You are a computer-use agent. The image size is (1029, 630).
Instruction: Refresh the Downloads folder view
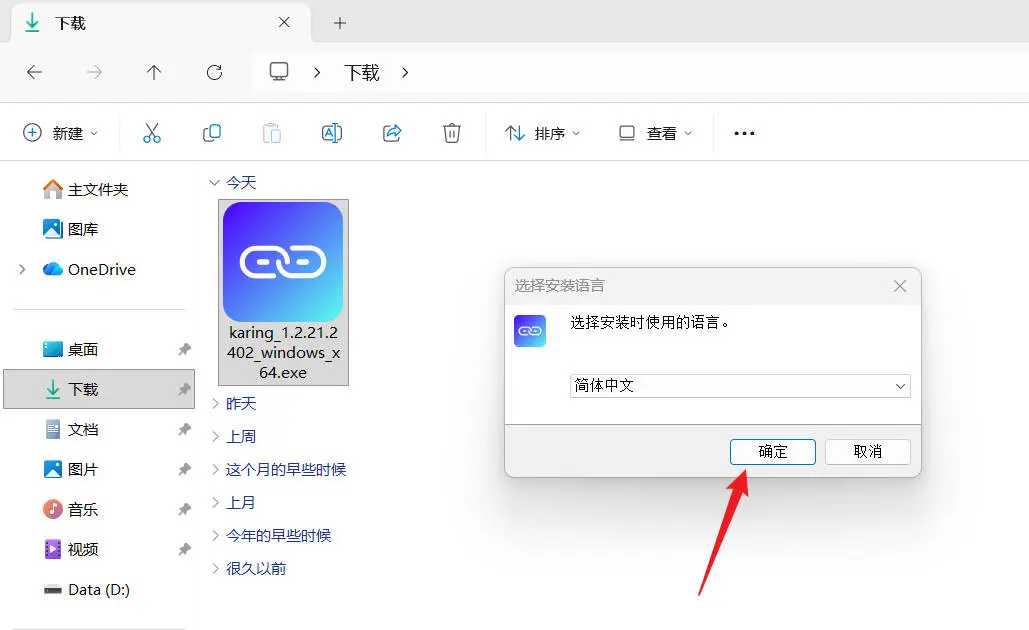215,72
